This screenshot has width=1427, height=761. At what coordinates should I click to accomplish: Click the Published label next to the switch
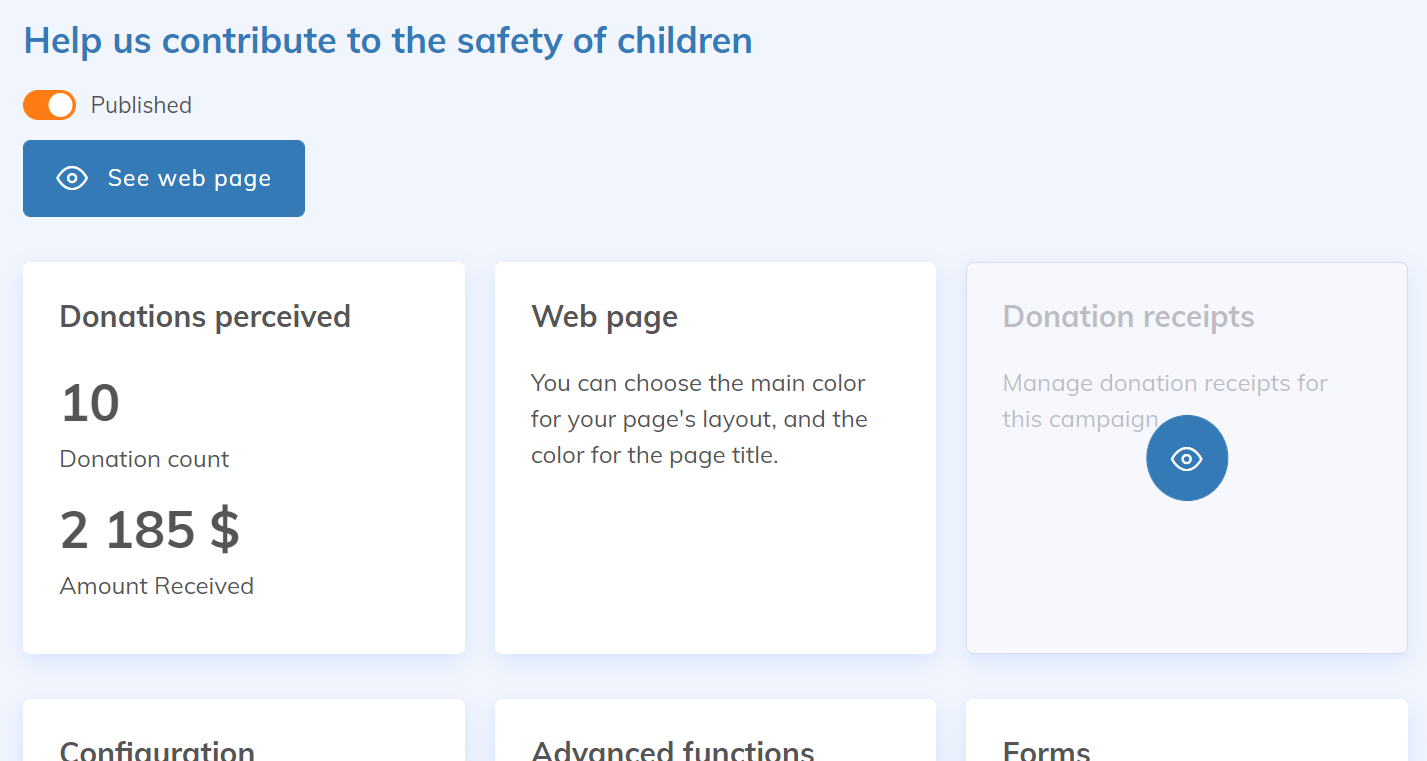141,105
